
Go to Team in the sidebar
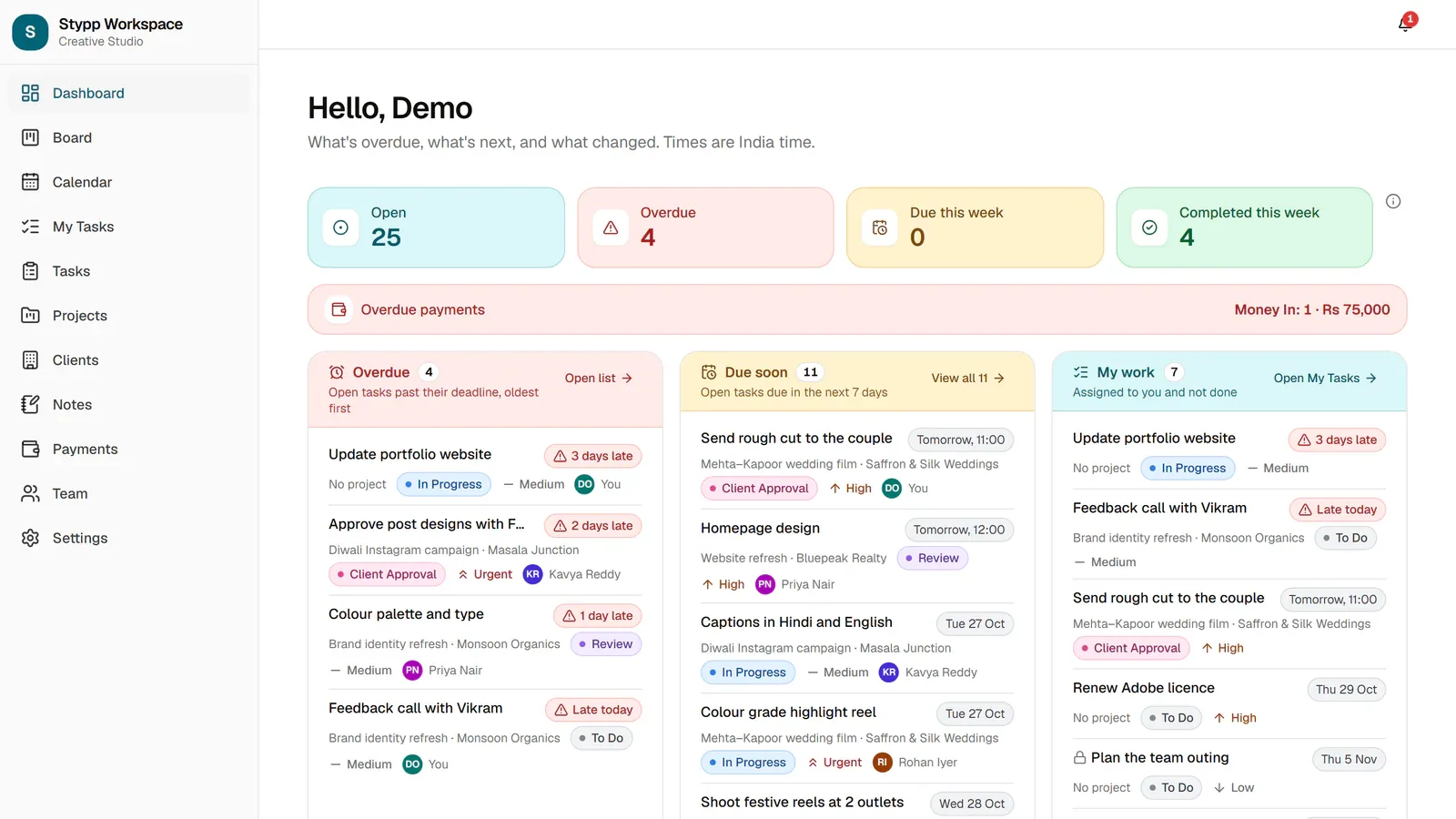tap(128, 494)
